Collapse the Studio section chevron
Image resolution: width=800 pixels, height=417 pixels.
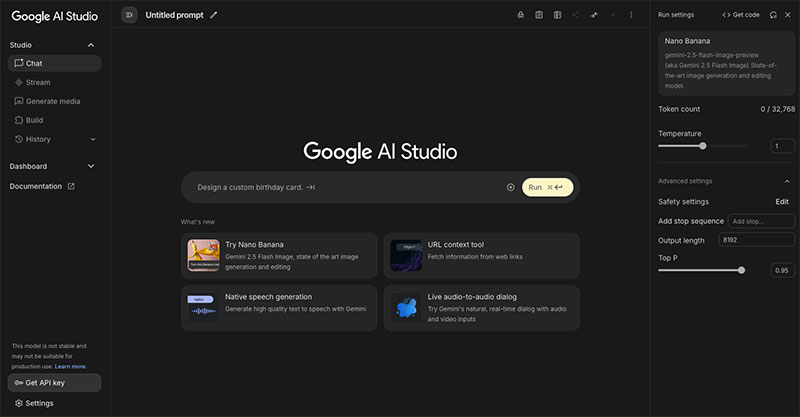(x=91, y=45)
